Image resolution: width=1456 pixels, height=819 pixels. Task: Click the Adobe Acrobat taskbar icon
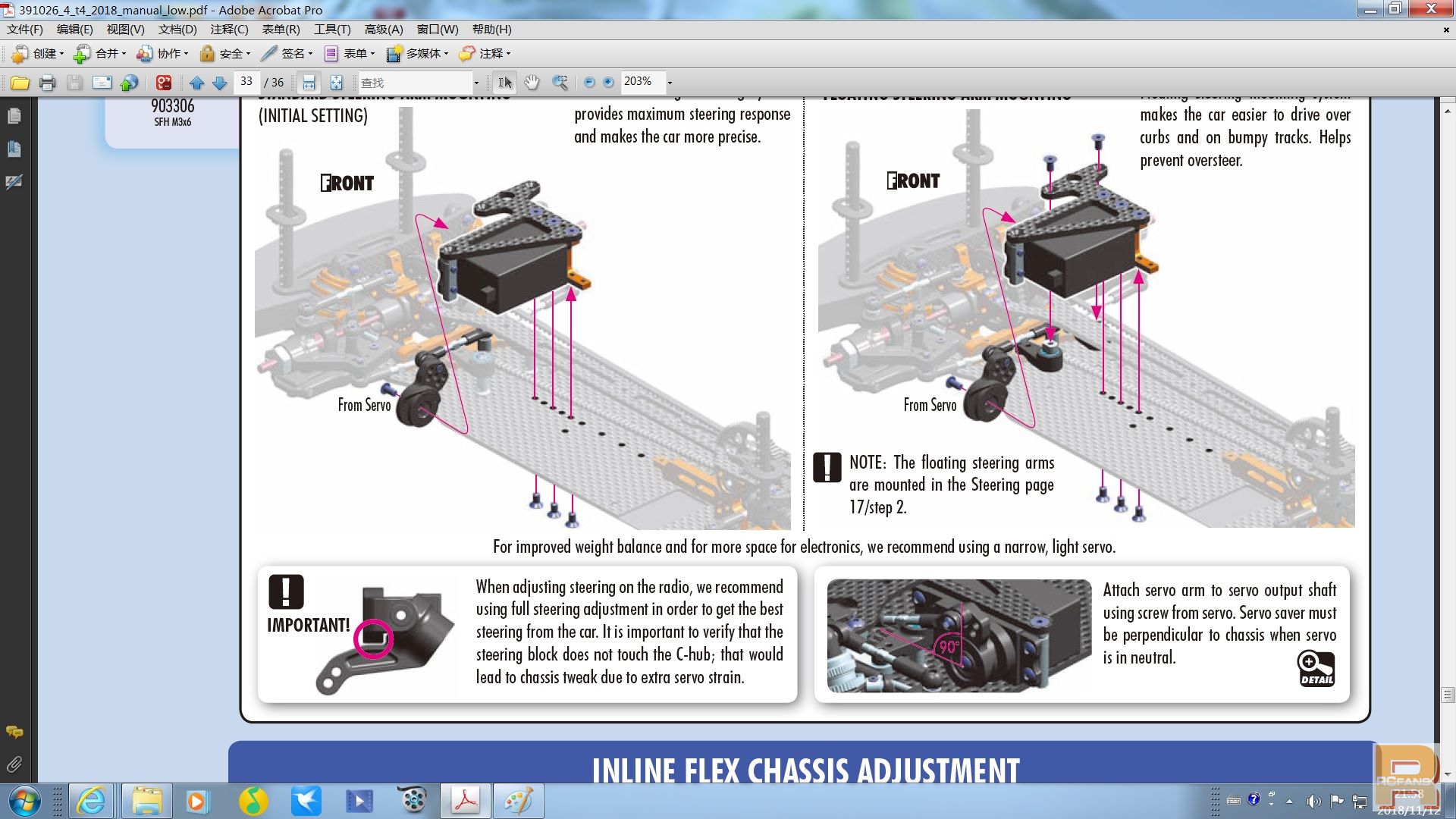[x=466, y=802]
